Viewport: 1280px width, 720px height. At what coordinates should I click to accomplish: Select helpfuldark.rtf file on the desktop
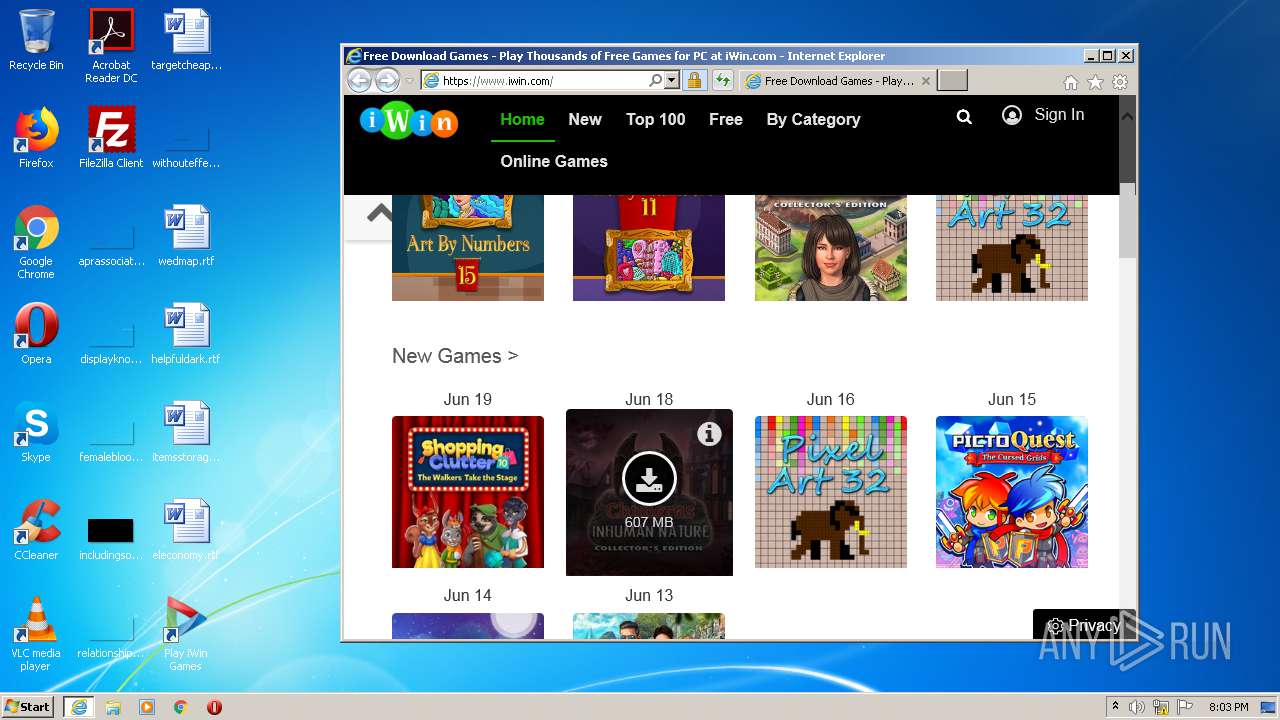pos(186,334)
